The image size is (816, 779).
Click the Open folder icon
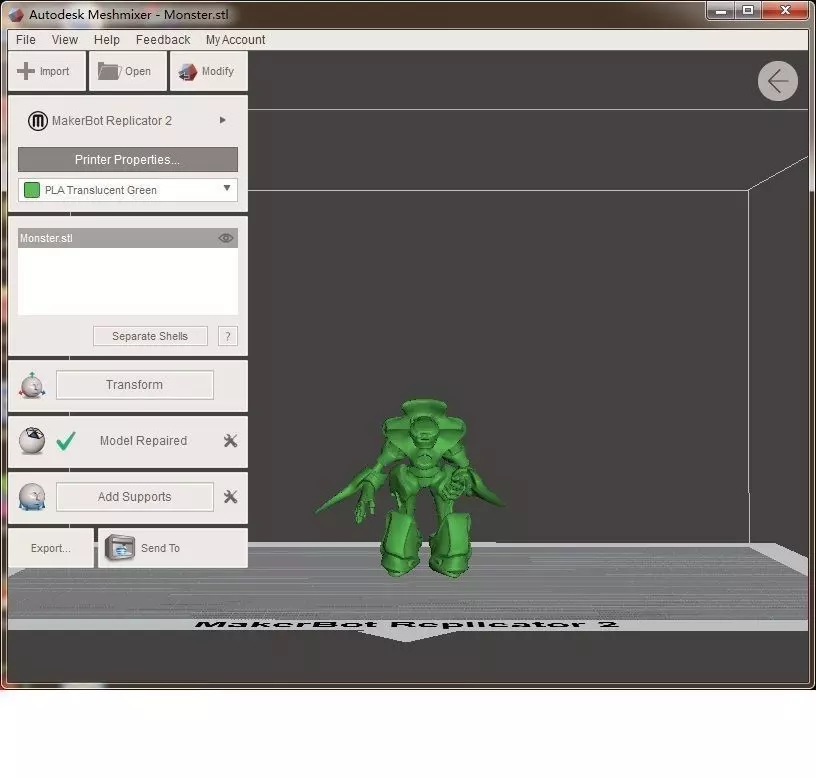pyautogui.click(x=109, y=71)
